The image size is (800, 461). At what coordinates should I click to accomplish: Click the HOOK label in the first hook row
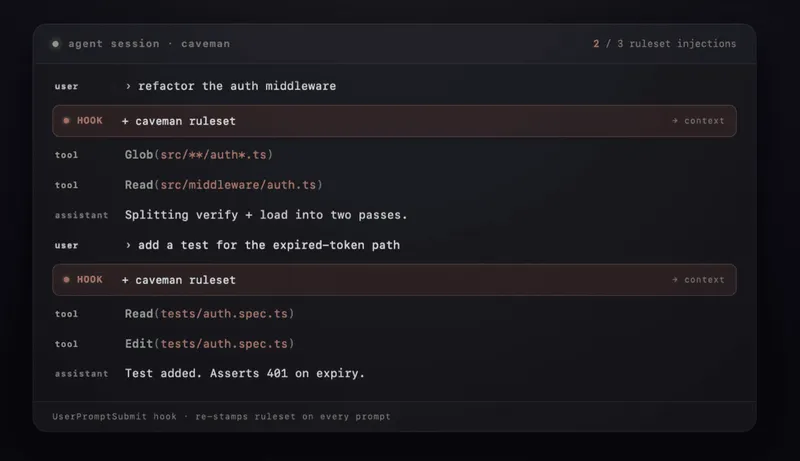[x=90, y=121]
